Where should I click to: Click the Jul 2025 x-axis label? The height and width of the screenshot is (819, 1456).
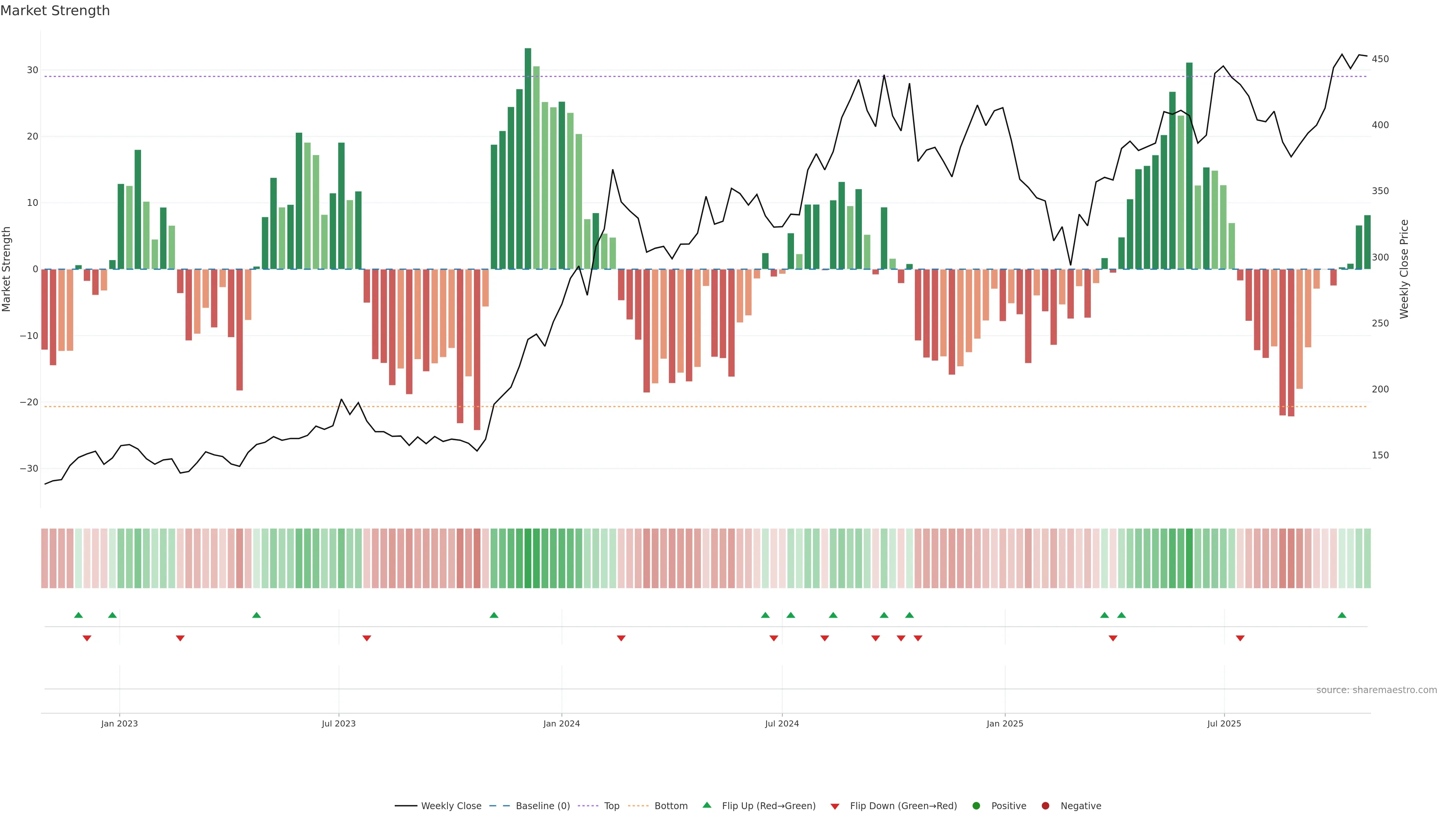(1224, 723)
